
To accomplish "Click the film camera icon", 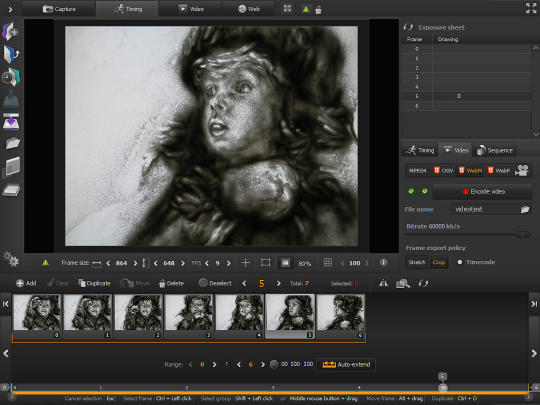I will [x=522, y=170].
